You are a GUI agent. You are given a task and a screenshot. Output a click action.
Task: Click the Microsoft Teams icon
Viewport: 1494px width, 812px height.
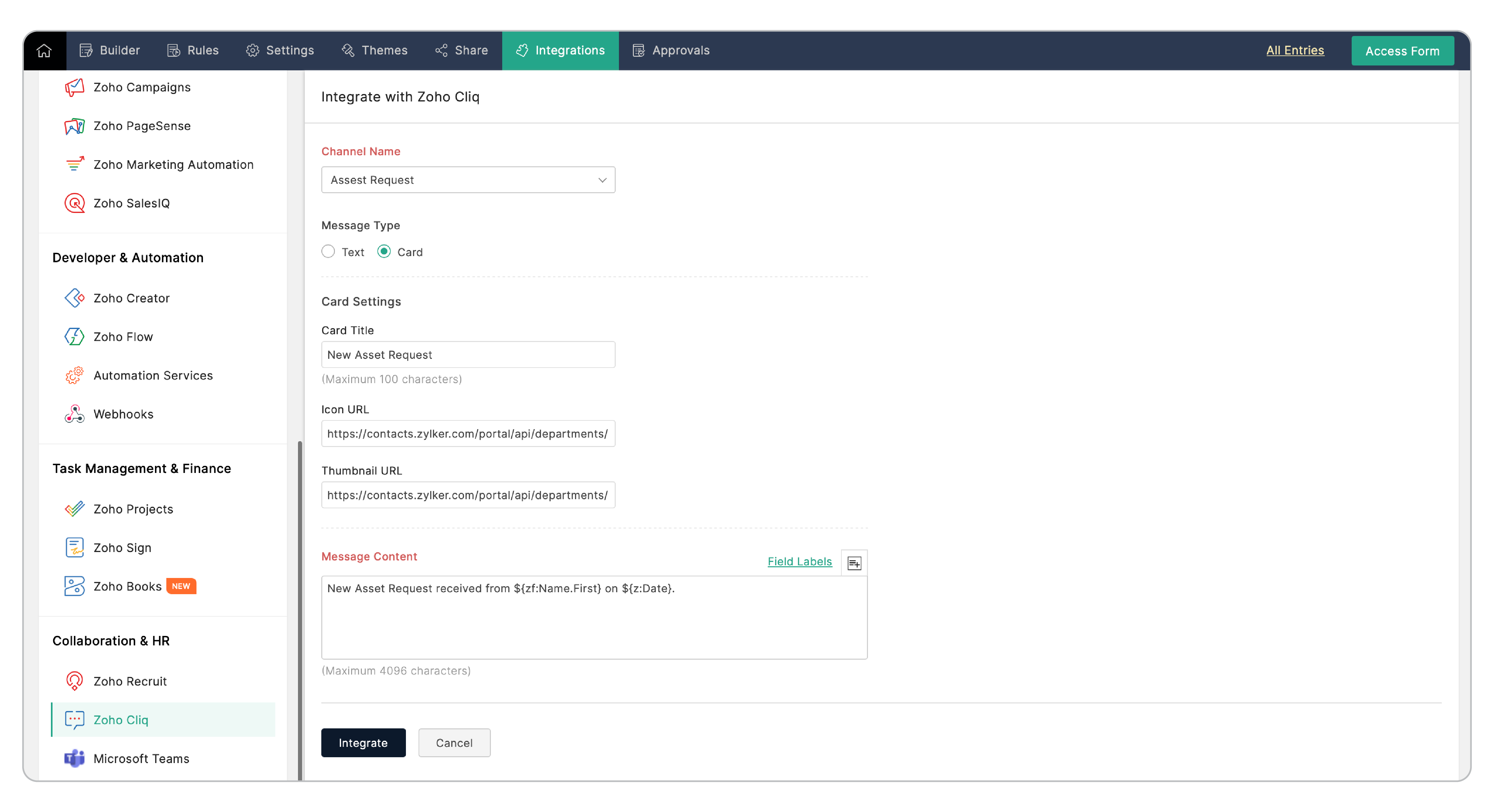74,758
